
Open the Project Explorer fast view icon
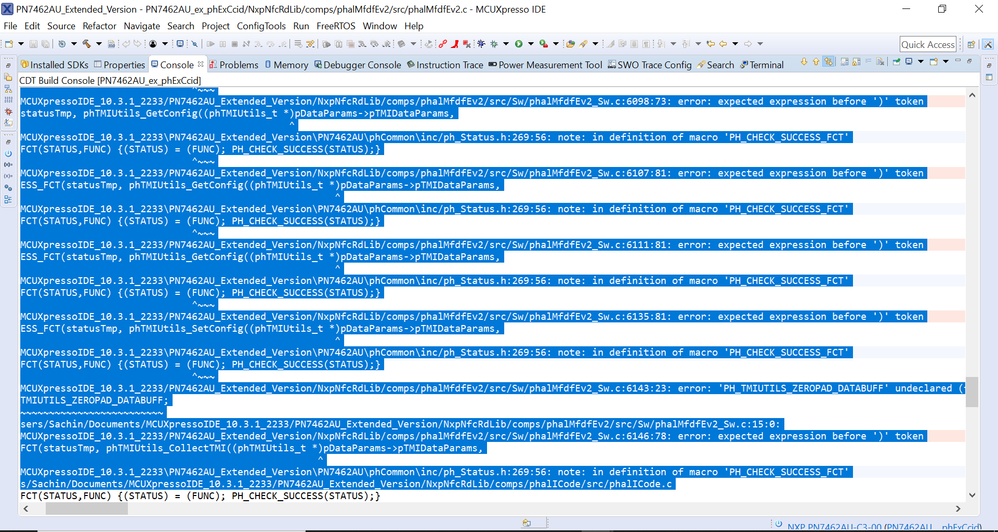8,77
